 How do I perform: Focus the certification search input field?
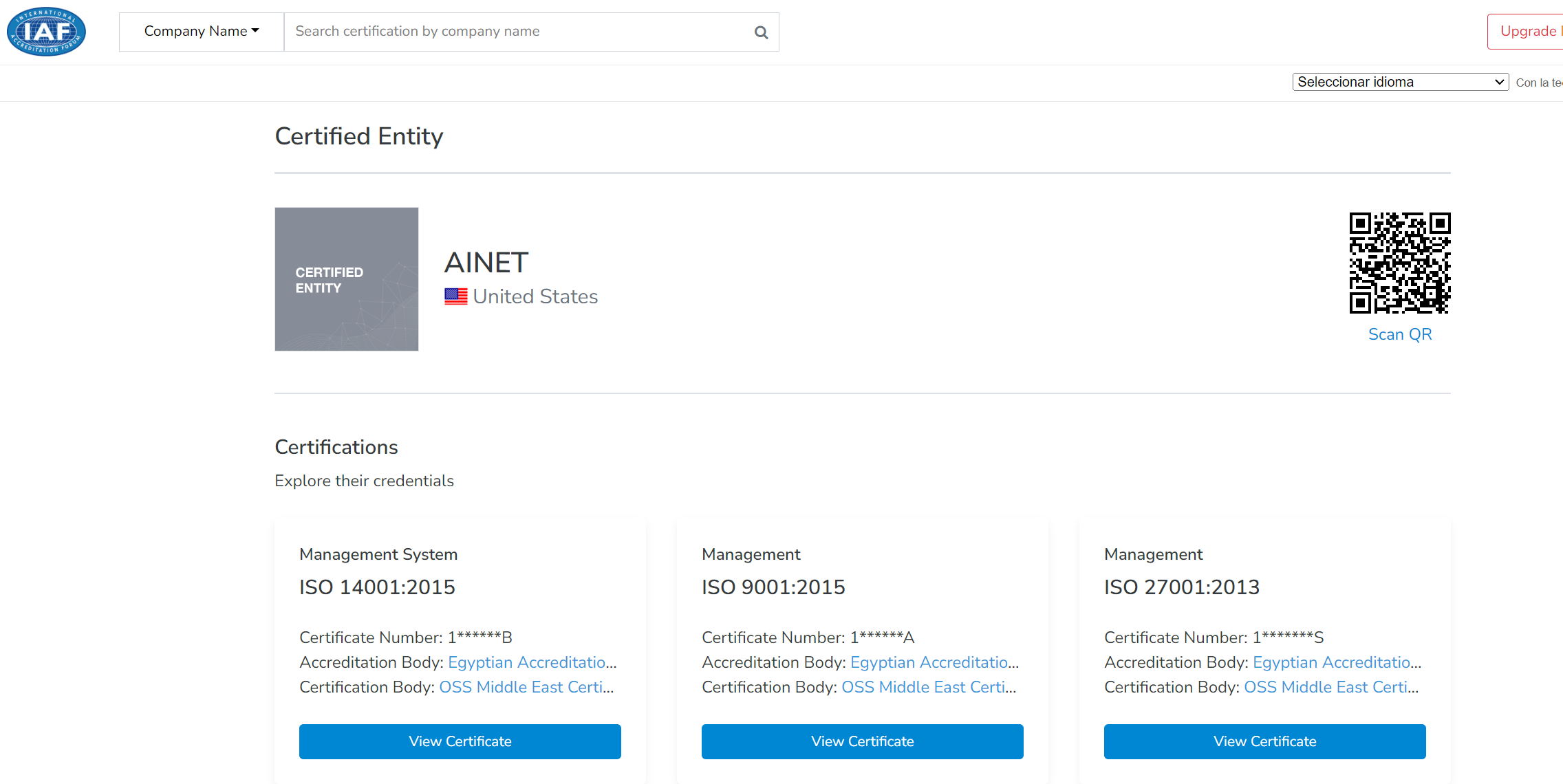[516, 32]
